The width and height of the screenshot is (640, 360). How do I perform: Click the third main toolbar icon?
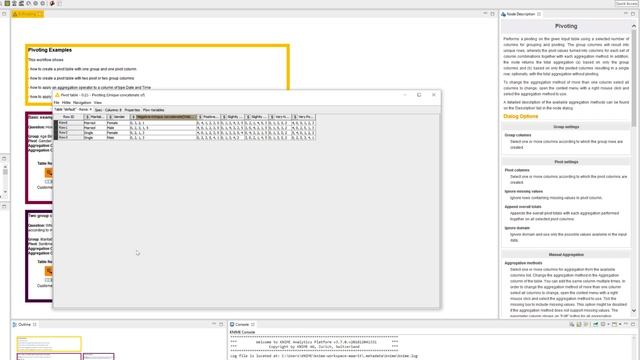21,3
